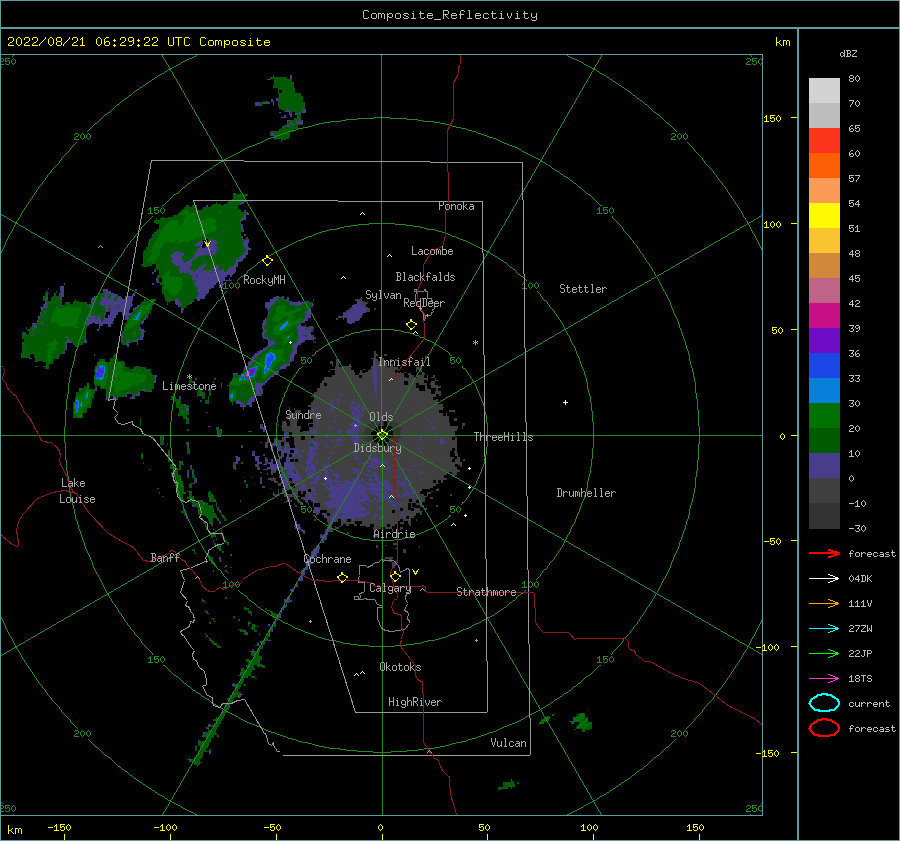Click the Stettler city label
The image size is (900, 841).
(x=583, y=289)
